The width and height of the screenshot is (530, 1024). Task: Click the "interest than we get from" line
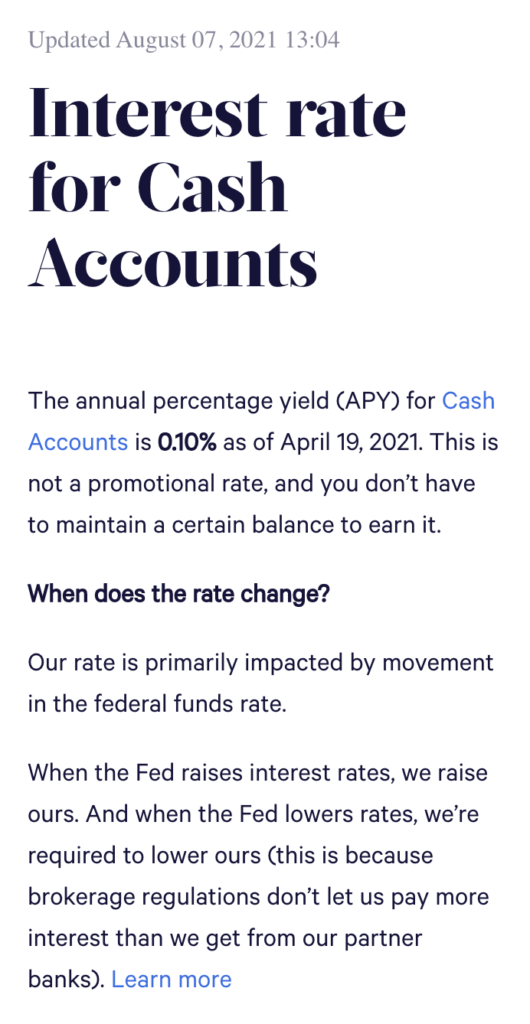tap(225, 938)
